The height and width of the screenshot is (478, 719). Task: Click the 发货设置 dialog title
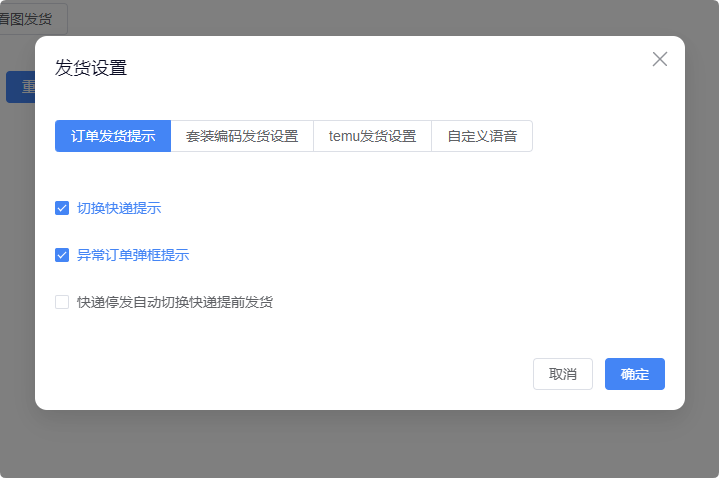tap(91, 68)
